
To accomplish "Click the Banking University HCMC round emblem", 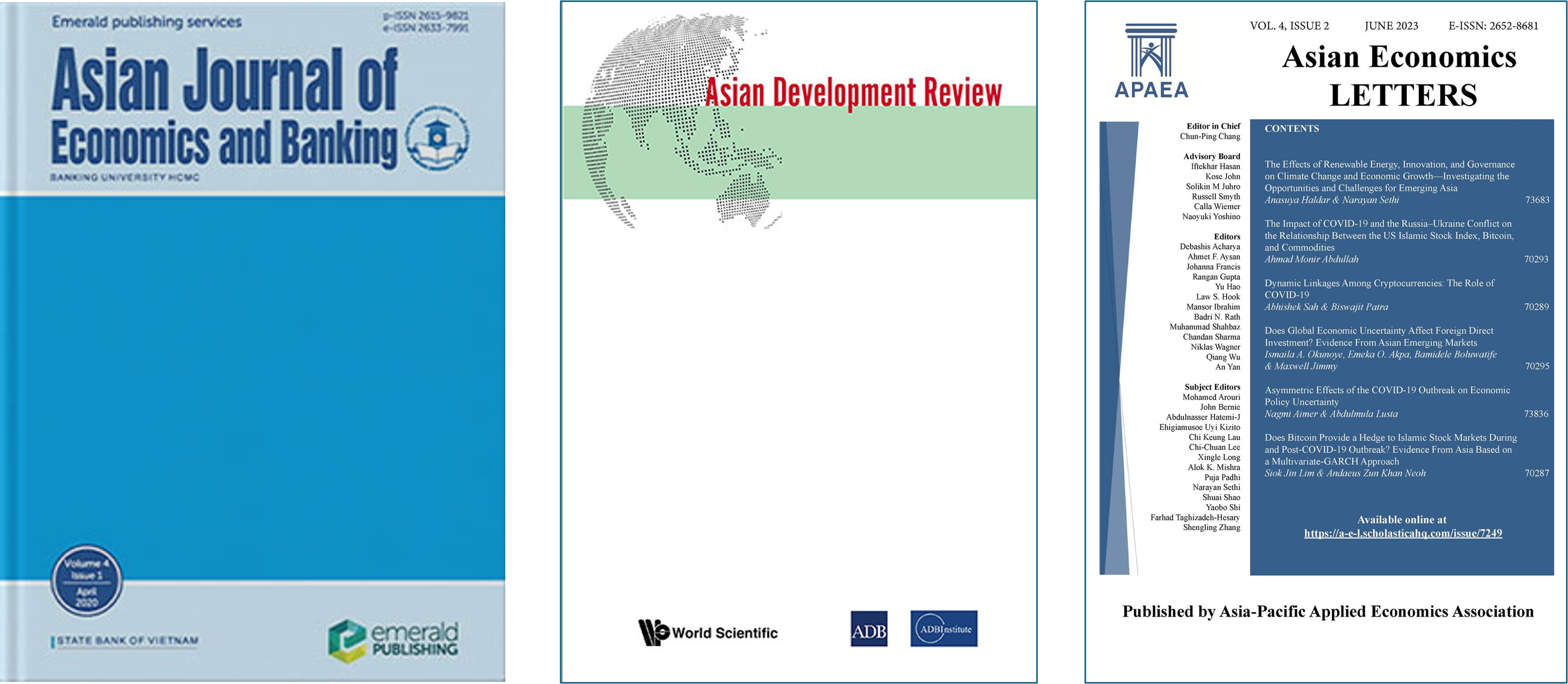I will 437,138.
